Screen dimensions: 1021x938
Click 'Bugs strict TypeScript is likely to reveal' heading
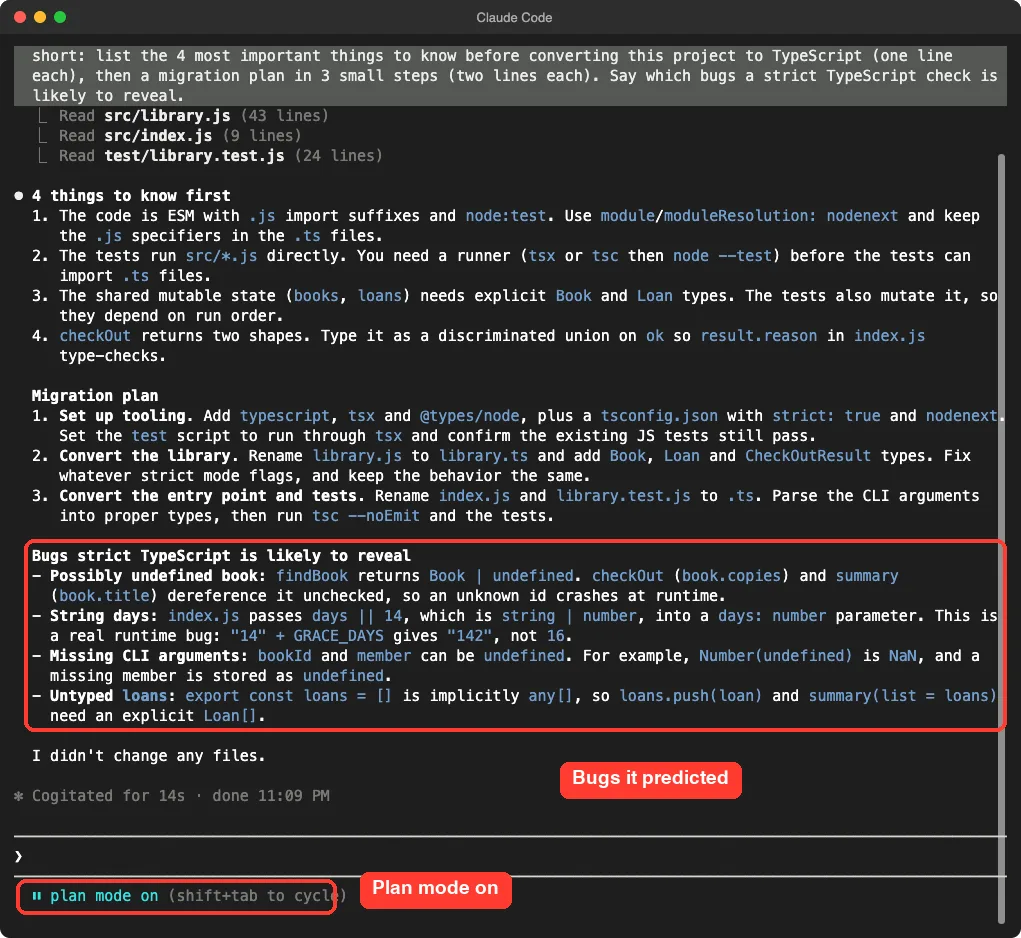(x=221, y=555)
